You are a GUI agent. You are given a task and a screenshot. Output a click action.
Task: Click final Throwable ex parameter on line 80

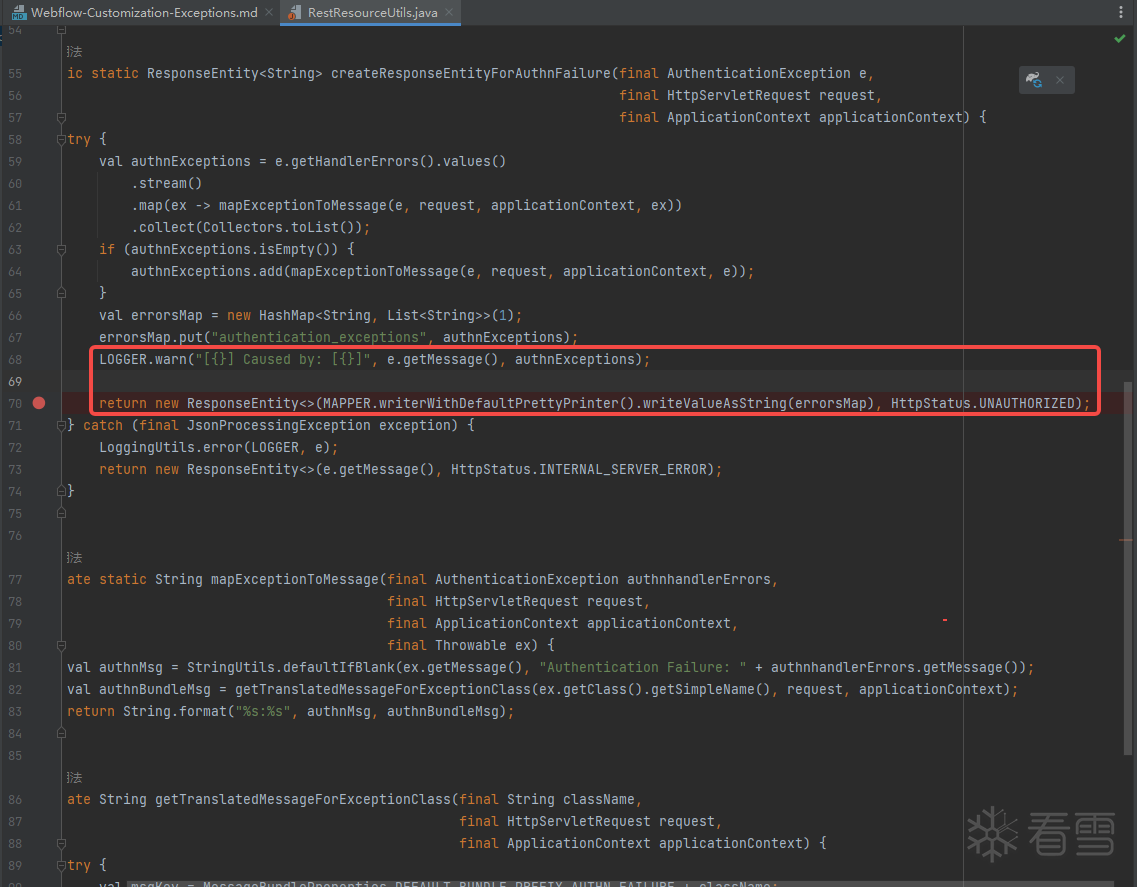point(460,645)
